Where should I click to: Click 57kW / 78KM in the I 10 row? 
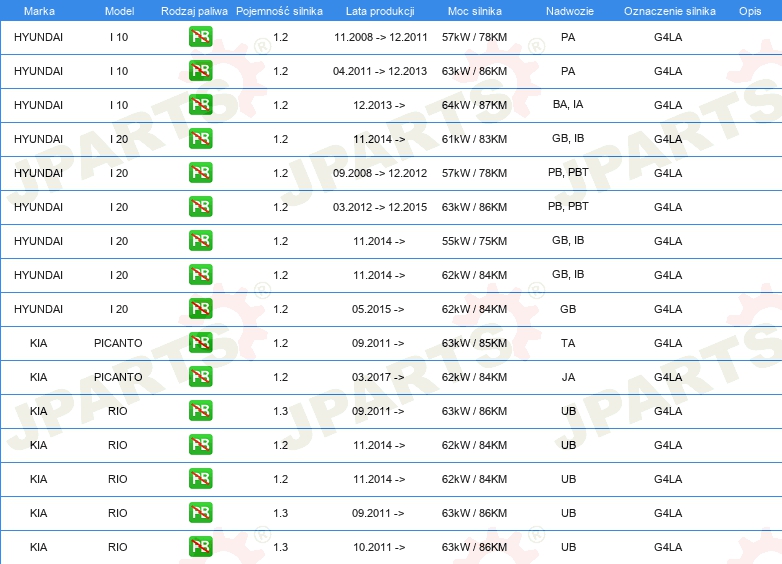pos(474,37)
